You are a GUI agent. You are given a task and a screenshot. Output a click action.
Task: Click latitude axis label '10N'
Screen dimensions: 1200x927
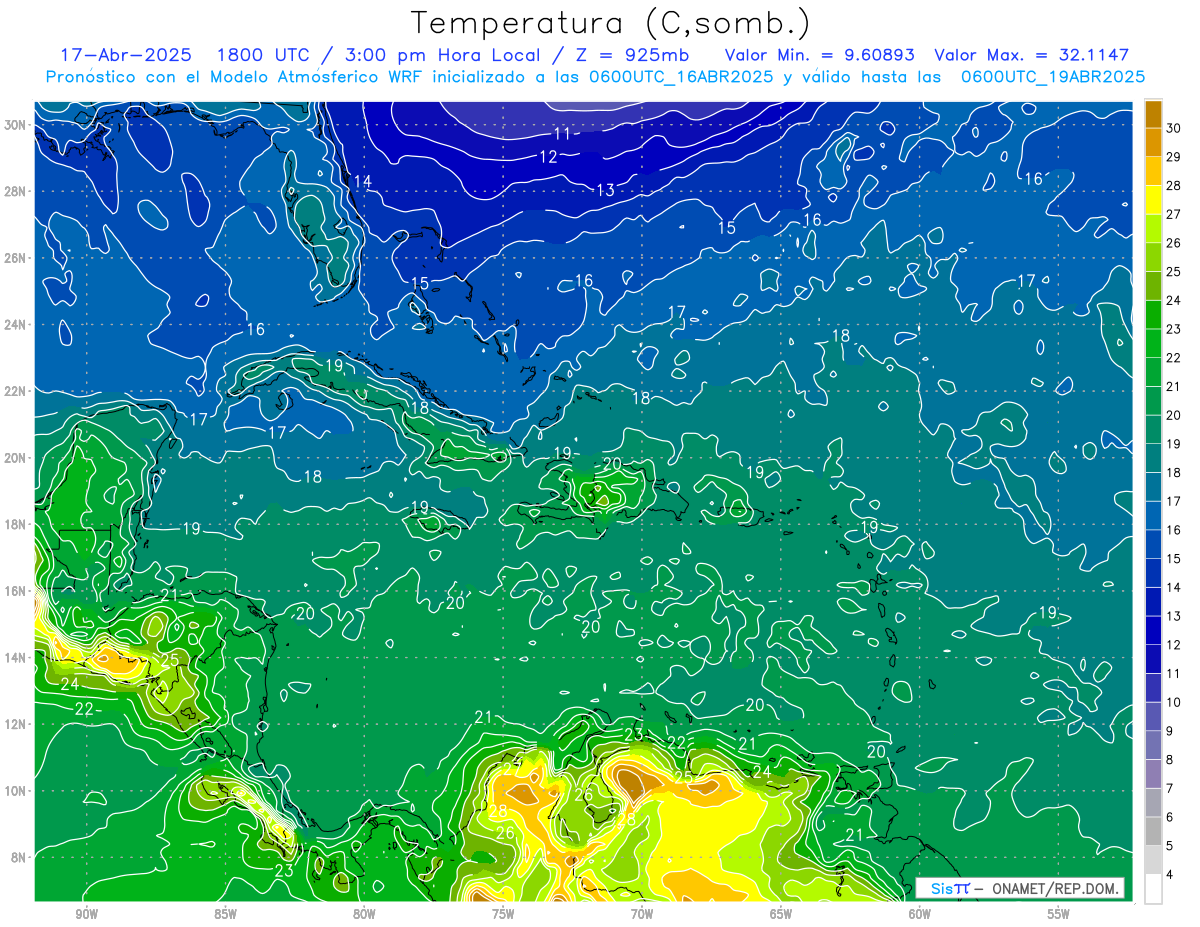coord(15,791)
